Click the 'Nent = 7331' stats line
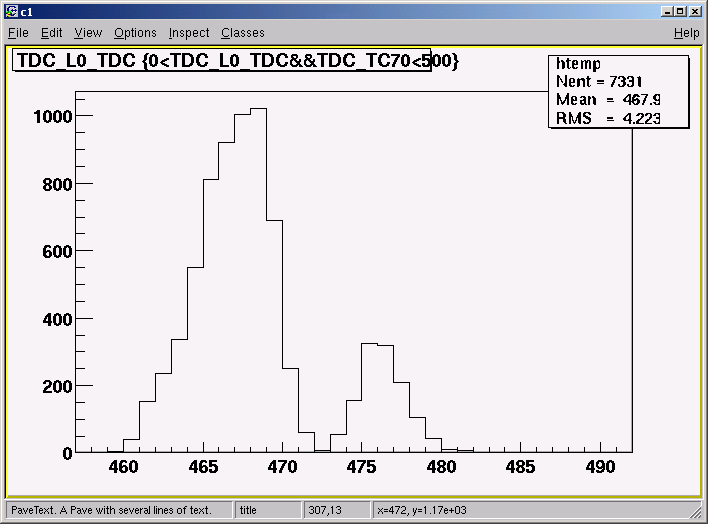This screenshot has height=524, width=708. (599, 82)
